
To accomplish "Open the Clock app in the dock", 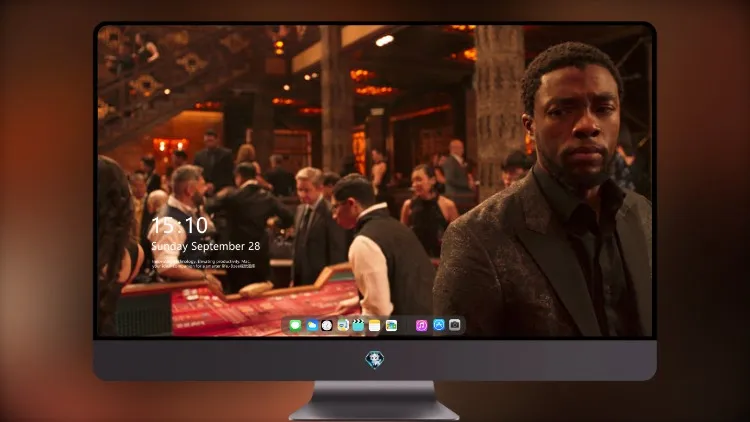I will click(x=327, y=325).
